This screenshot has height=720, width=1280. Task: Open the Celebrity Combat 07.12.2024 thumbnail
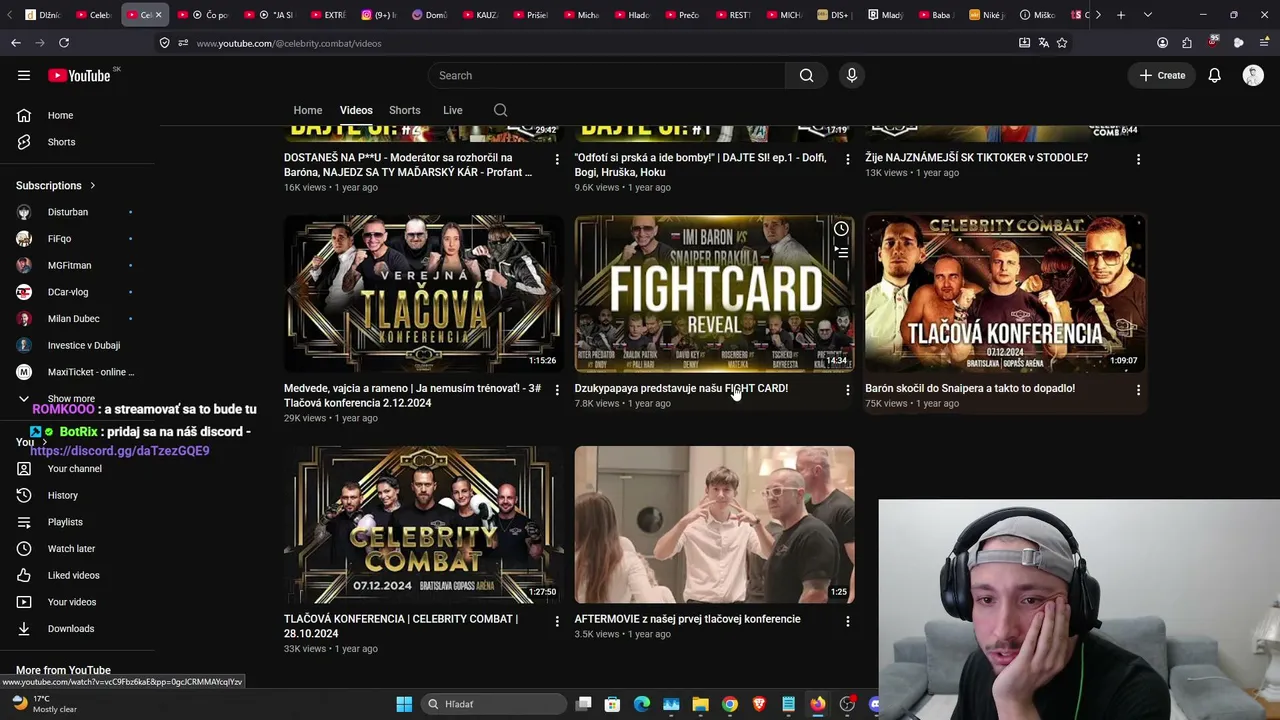pyautogui.click(x=423, y=524)
